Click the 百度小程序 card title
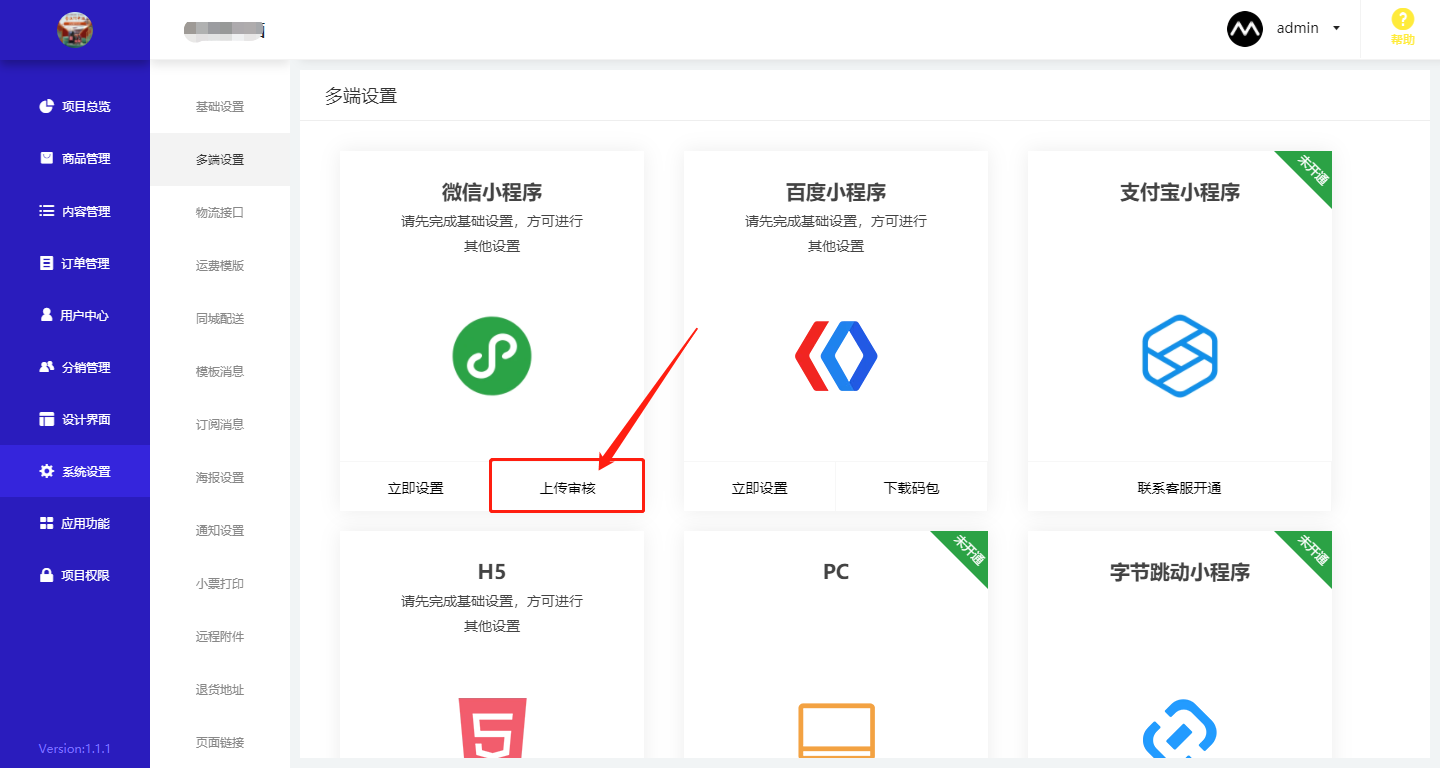The height and width of the screenshot is (768, 1440). pyautogui.click(x=836, y=192)
